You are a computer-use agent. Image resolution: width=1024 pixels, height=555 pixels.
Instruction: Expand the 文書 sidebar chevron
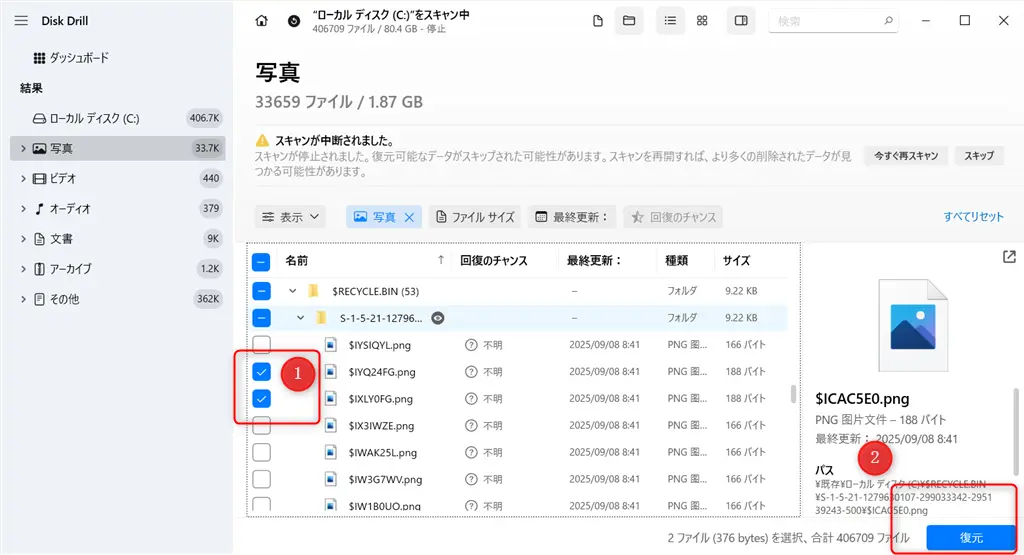click(23, 238)
